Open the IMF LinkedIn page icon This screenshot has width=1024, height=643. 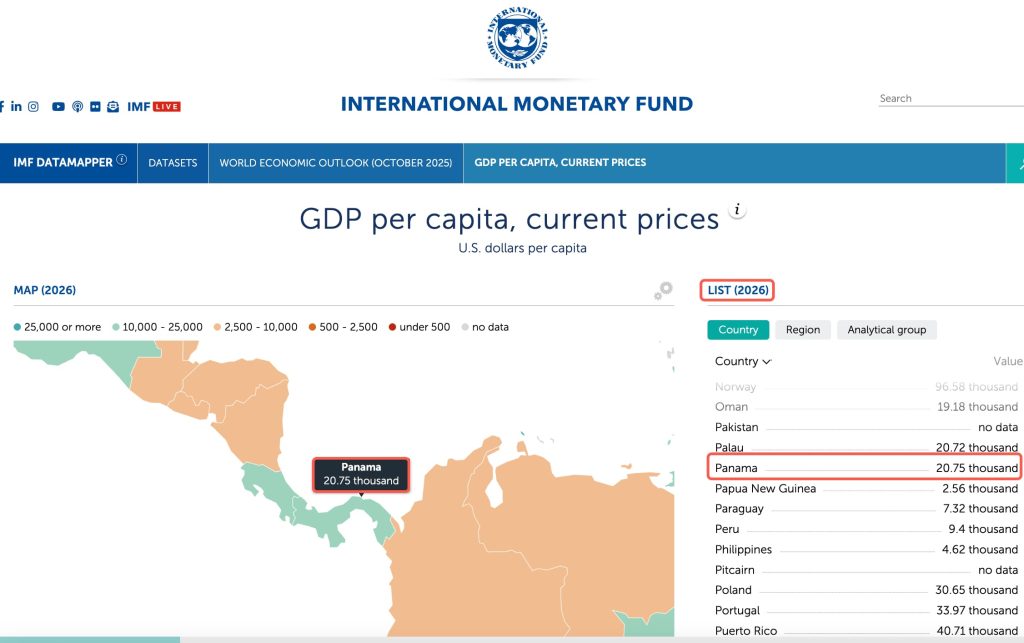pyautogui.click(x=16, y=106)
